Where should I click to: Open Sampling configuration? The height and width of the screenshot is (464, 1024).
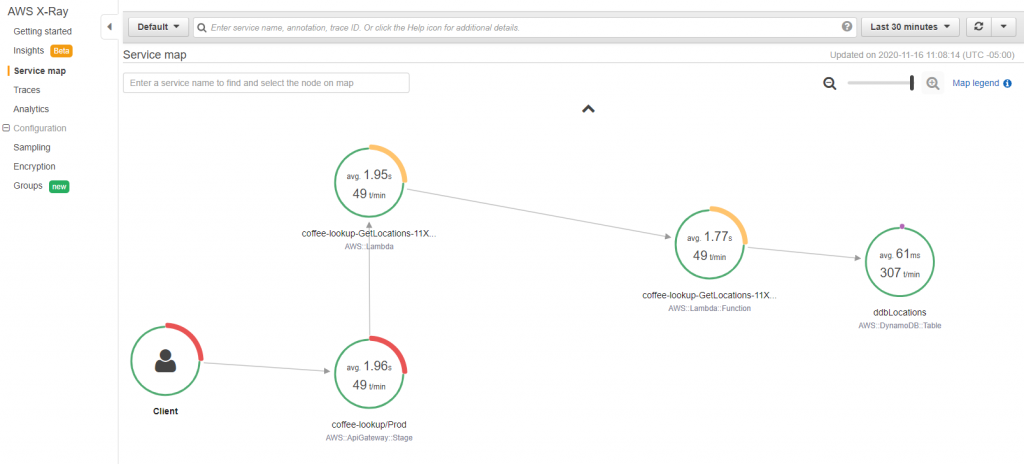point(32,148)
